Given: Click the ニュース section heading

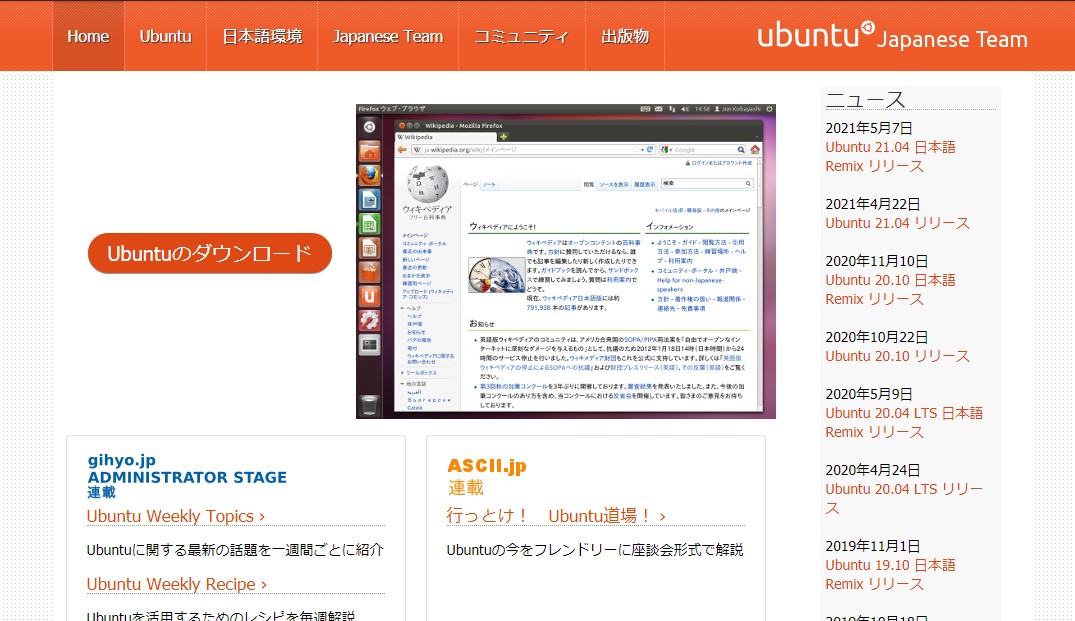Looking at the screenshot, I should (865, 99).
